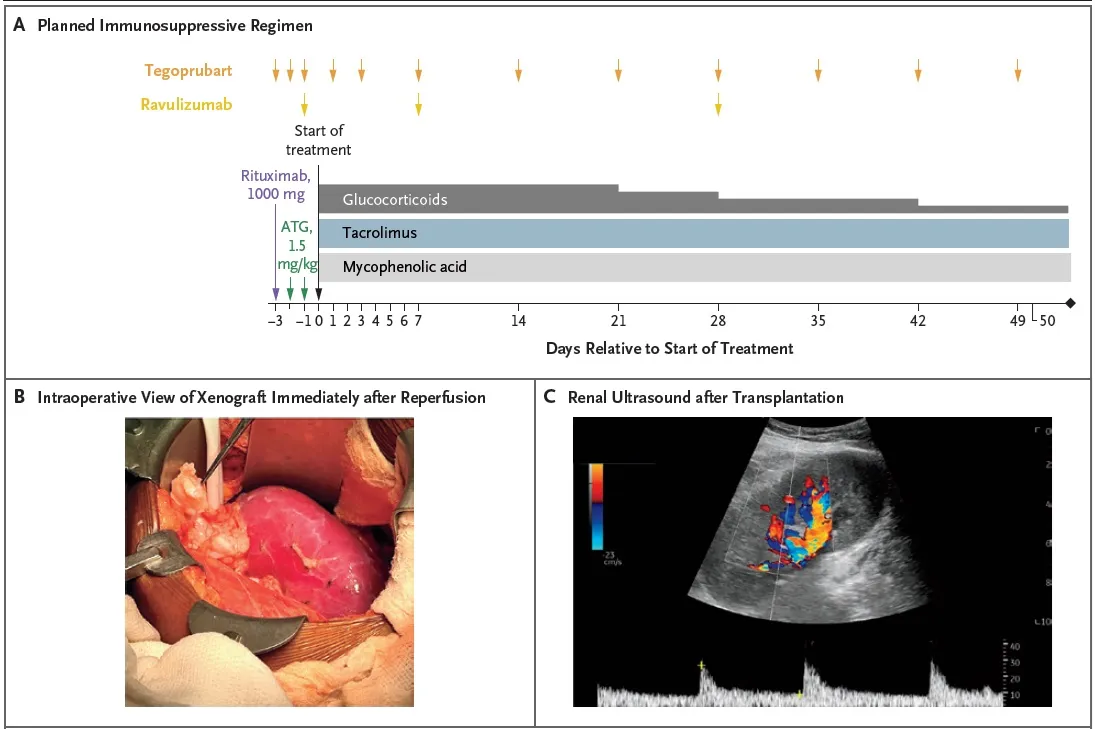Click the black start-of-treatment arrowhead at day 0
Screen dimensions: 1095x729
319,293
